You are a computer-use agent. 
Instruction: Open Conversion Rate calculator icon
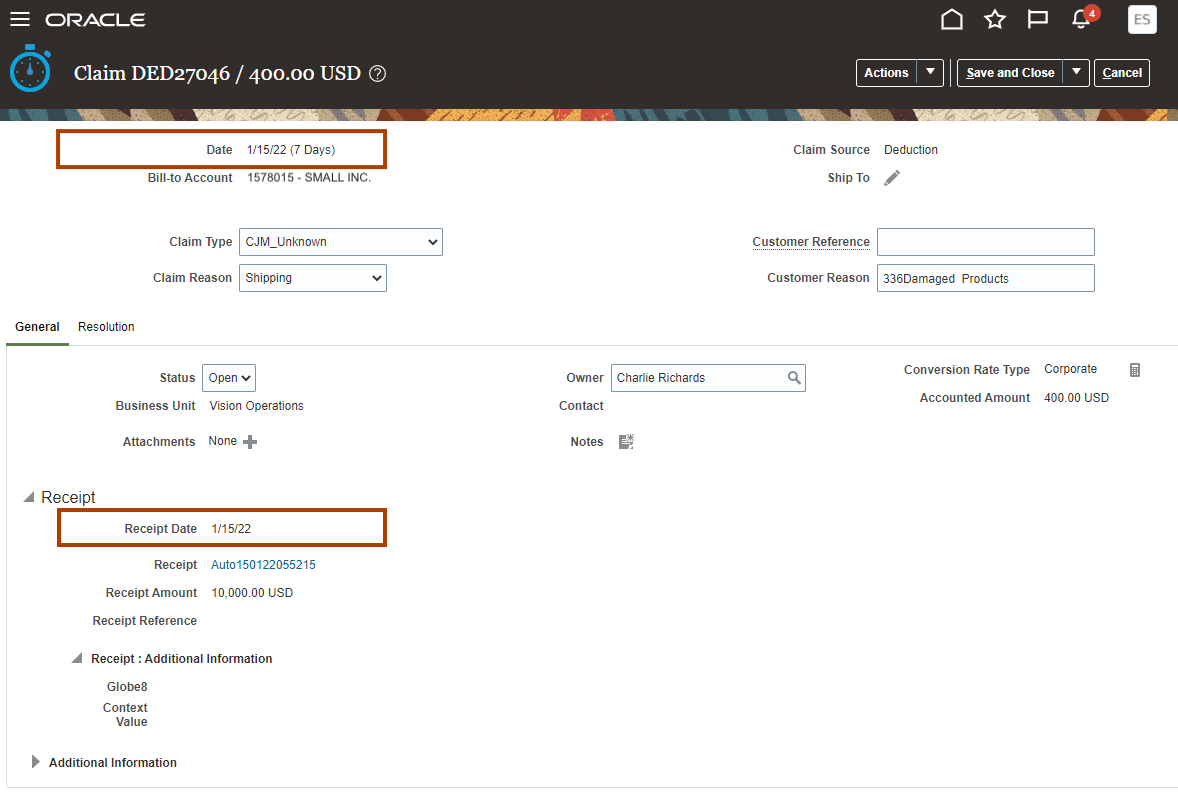(1135, 370)
